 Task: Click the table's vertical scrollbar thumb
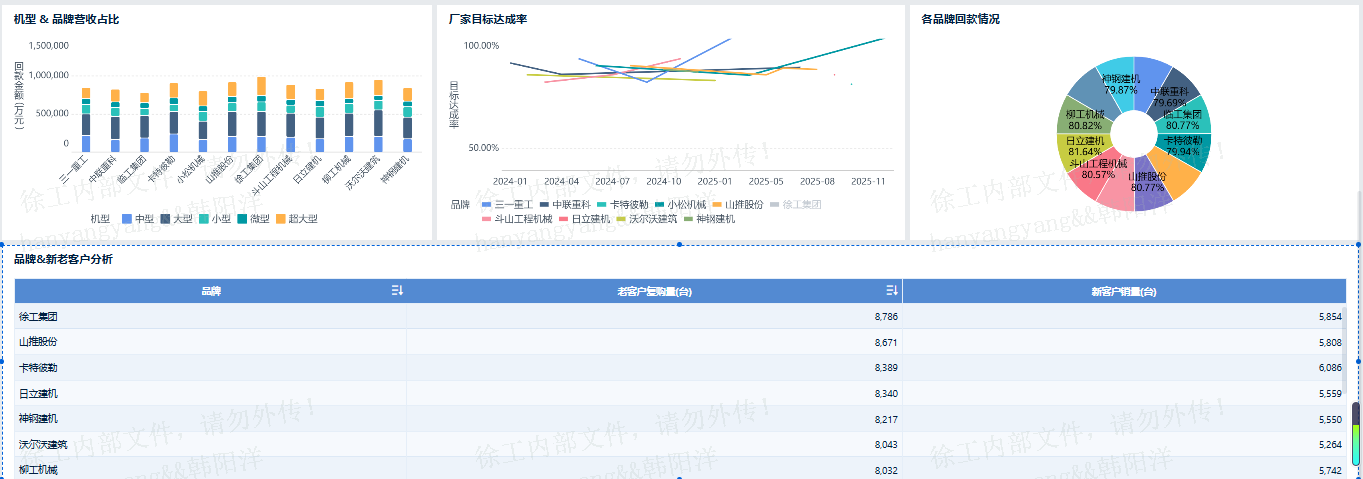coord(1356,433)
